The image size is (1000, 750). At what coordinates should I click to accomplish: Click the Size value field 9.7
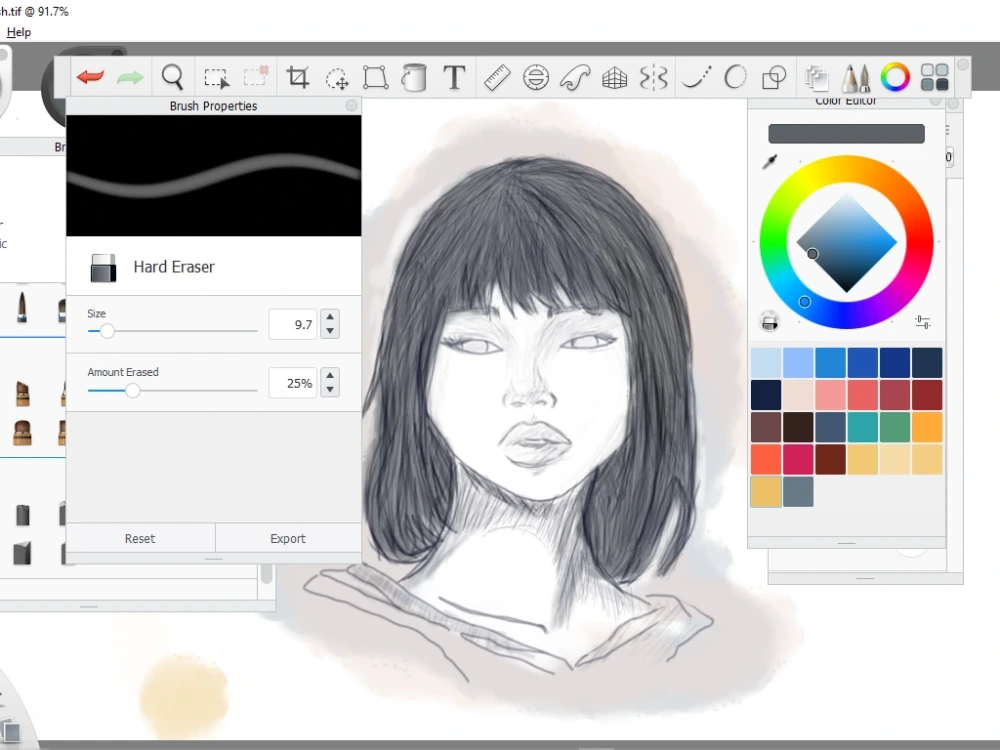293,325
